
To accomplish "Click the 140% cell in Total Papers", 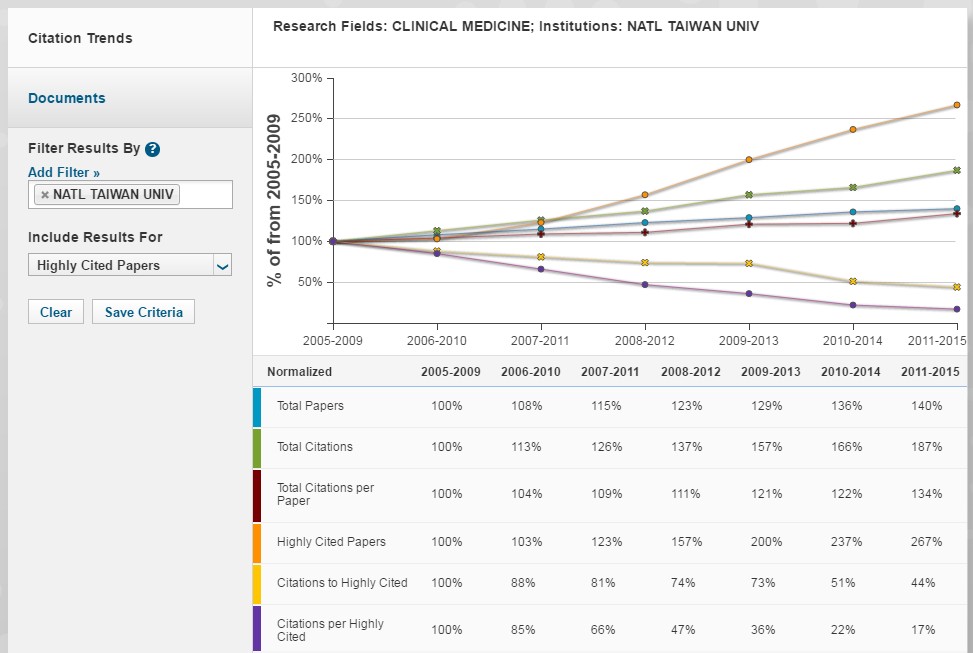I will coord(926,406).
